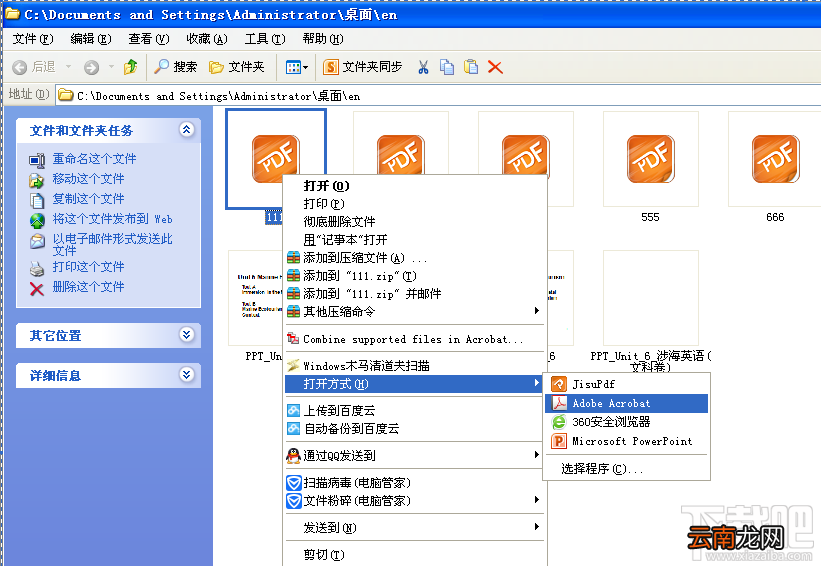Click the copy icon in toolbar

[447, 67]
